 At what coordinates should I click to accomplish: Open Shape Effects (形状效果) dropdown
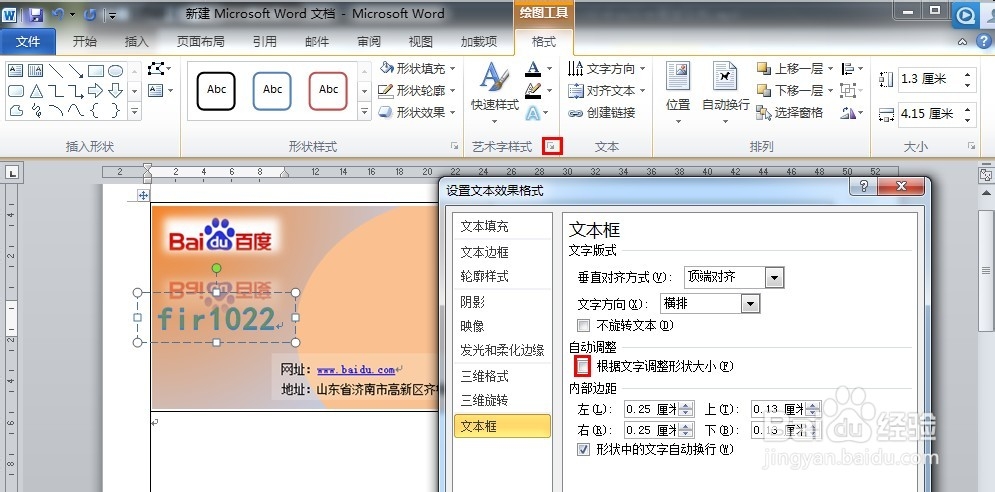pyautogui.click(x=418, y=112)
